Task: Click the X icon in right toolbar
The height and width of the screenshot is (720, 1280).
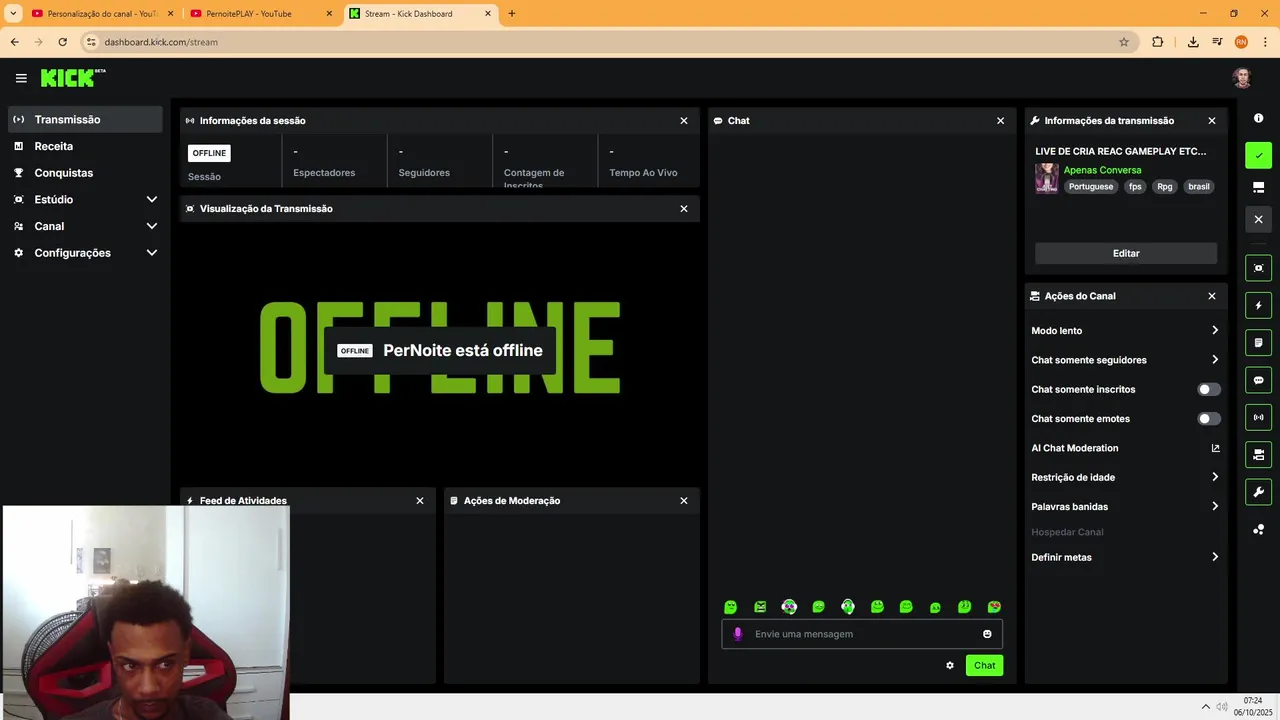Action: click(x=1258, y=219)
